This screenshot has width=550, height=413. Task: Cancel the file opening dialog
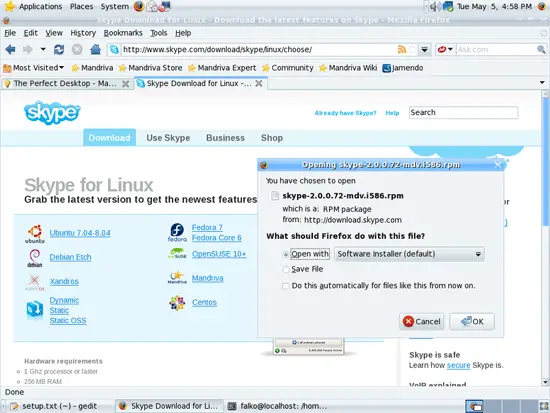point(421,321)
